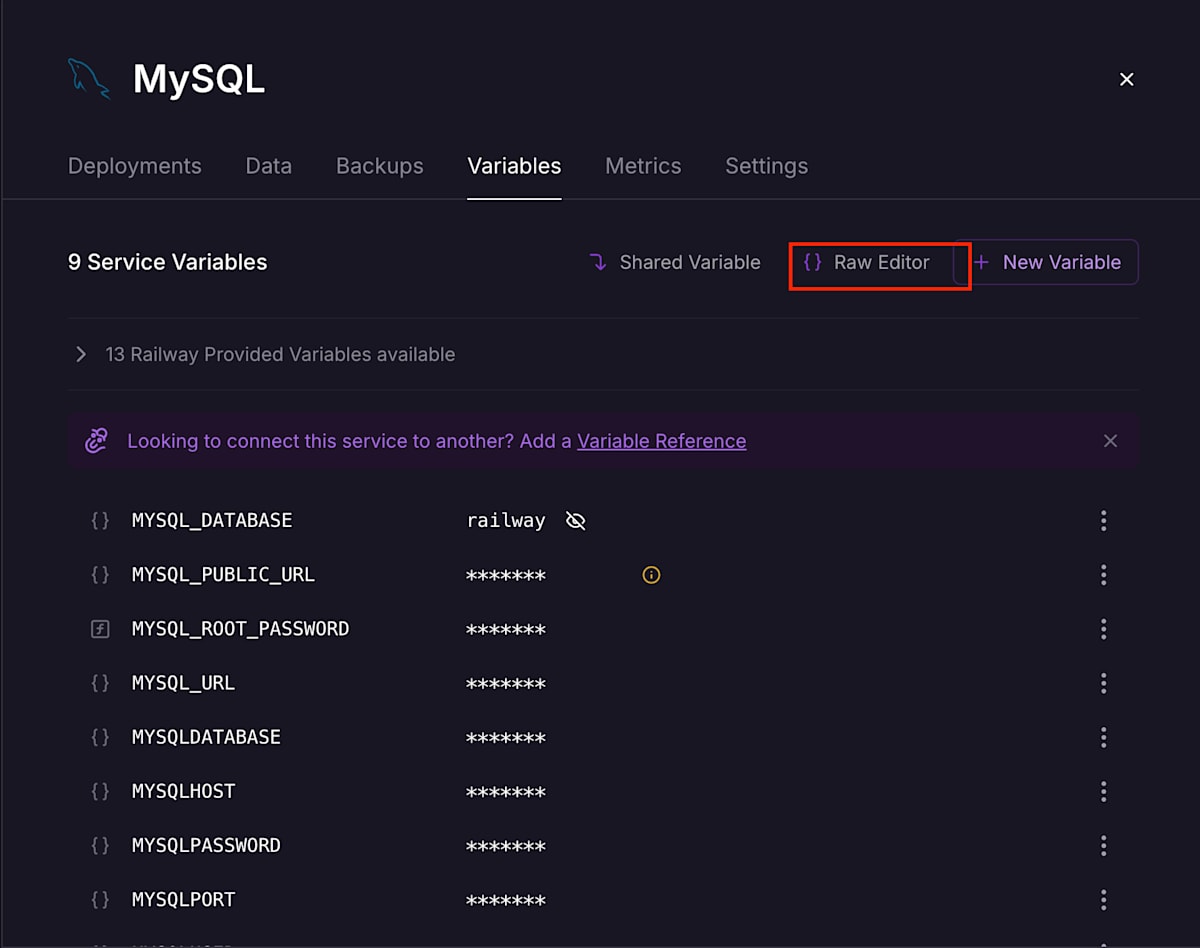Click braces icon beside MYSQL_DATABASE
The width and height of the screenshot is (1200, 948).
[100, 520]
